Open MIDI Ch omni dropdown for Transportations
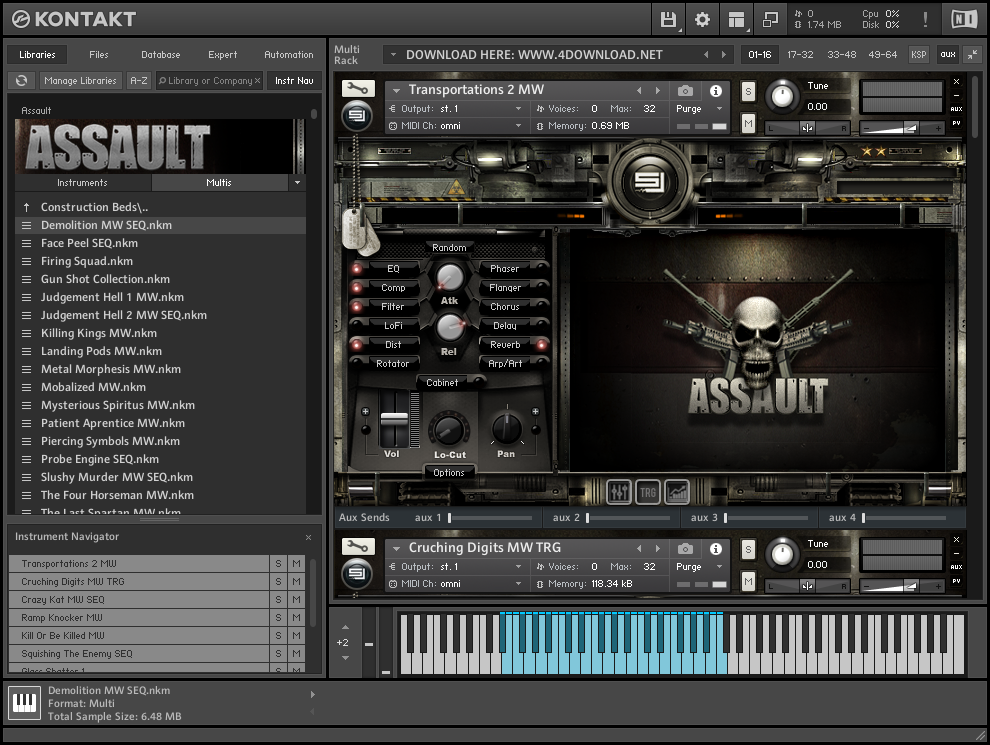This screenshot has height=745, width=990. 518,126
